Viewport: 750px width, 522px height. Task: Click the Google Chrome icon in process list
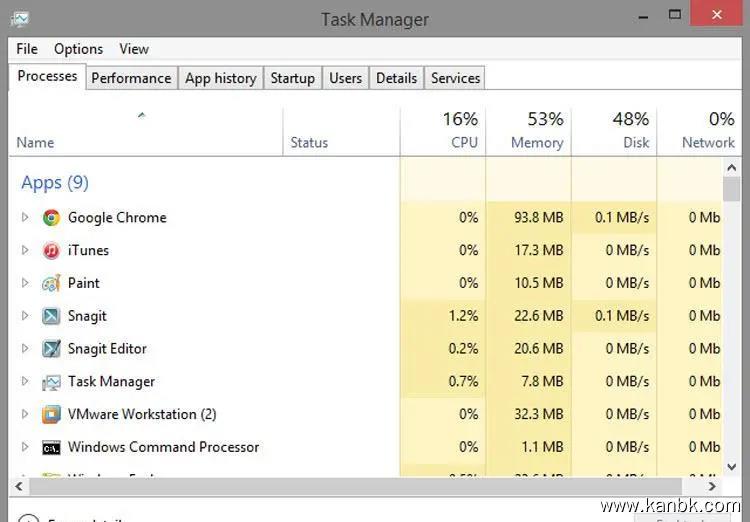[x=51, y=218]
